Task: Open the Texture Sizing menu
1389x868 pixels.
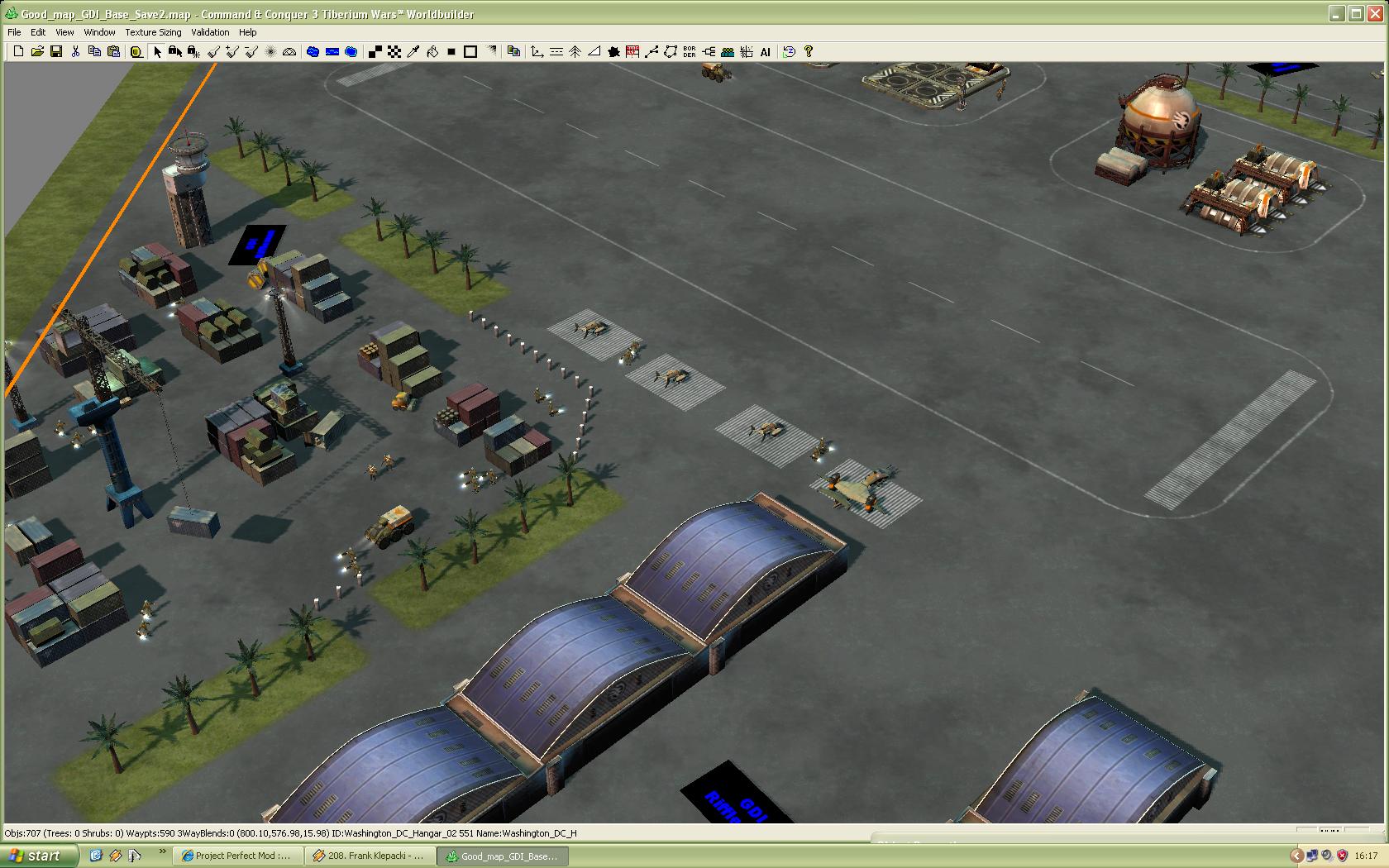Action: click(x=153, y=32)
